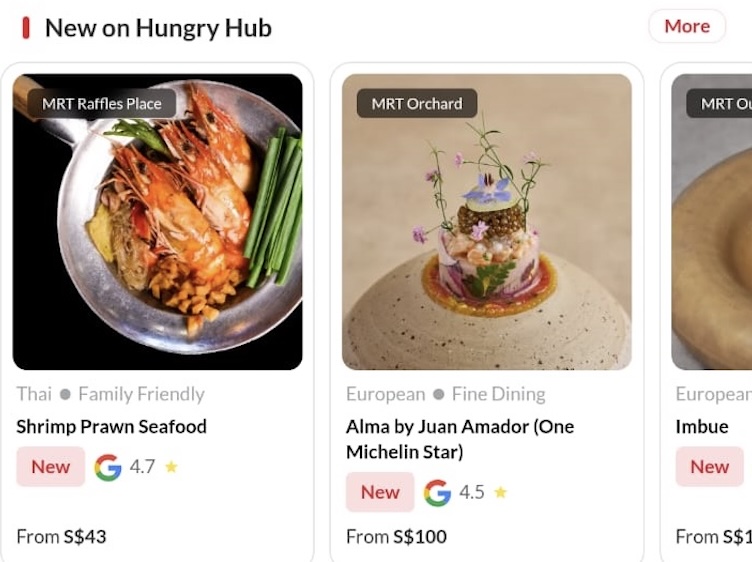752x562 pixels.
Task: Open the Imbue restaurant title
Action: tap(702, 427)
